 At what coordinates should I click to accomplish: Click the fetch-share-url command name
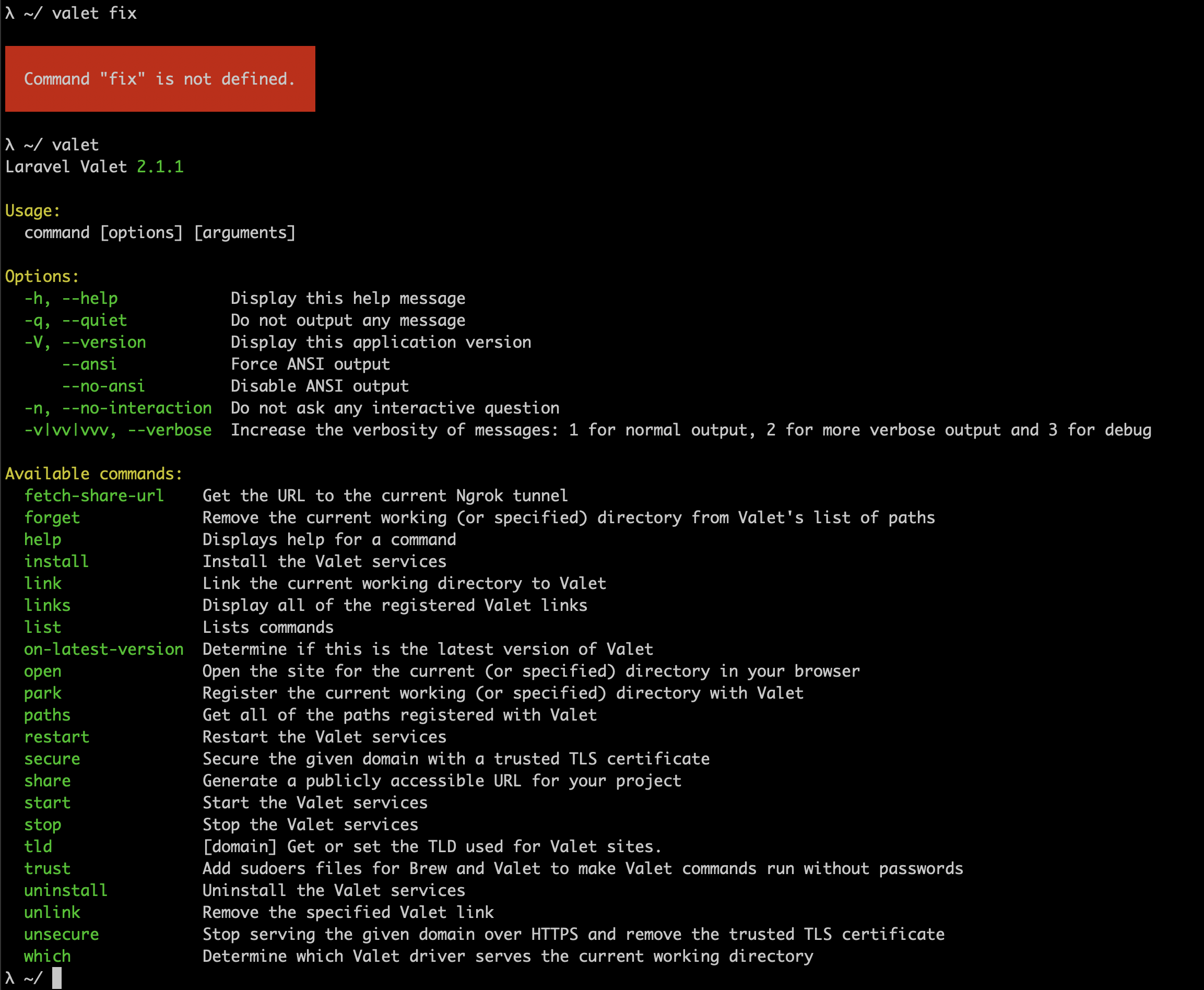tap(94, 496)
